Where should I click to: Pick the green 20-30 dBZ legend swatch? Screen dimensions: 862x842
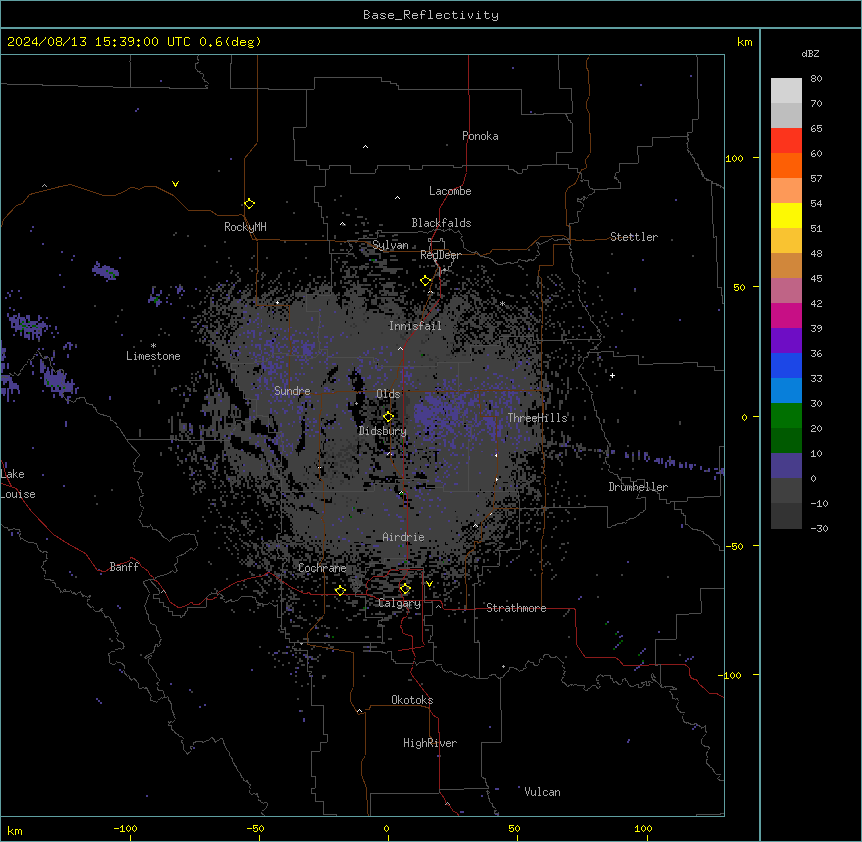(786, 416)
